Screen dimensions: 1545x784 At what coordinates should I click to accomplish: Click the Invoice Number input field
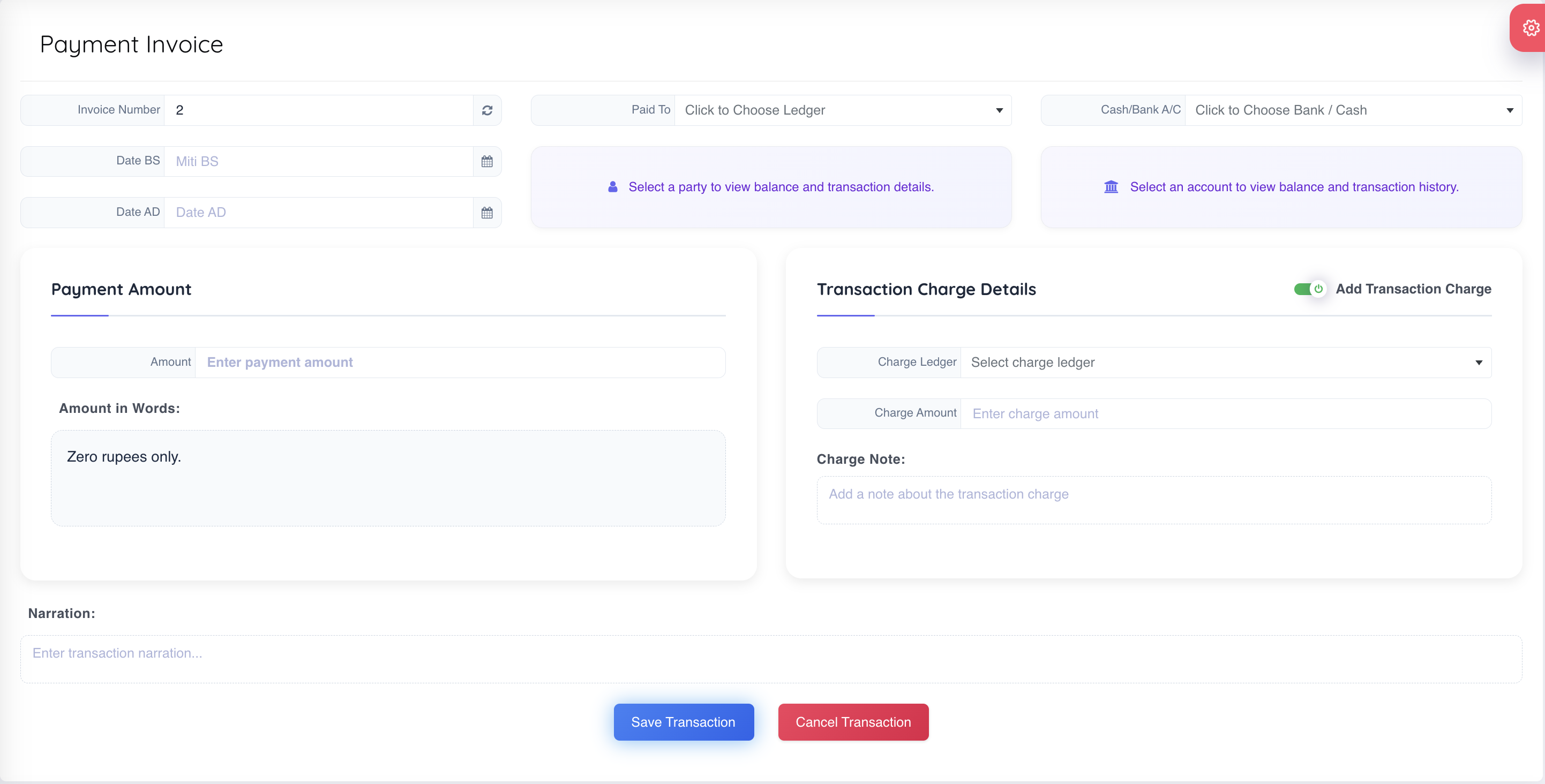coord(318,110)
